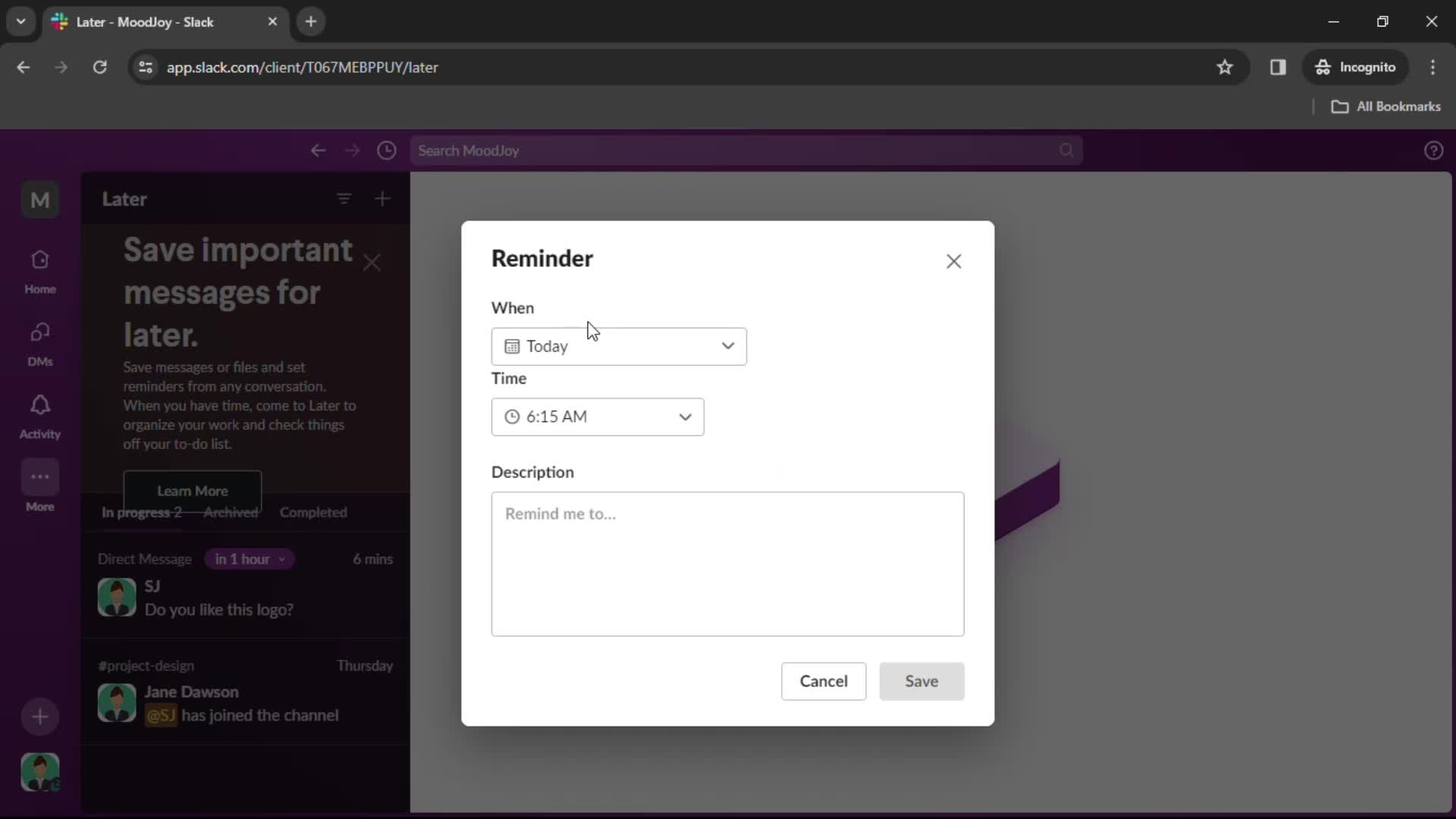1456x819 pixels.
Task: Click the More options icon
Action: tap(40, 478)
